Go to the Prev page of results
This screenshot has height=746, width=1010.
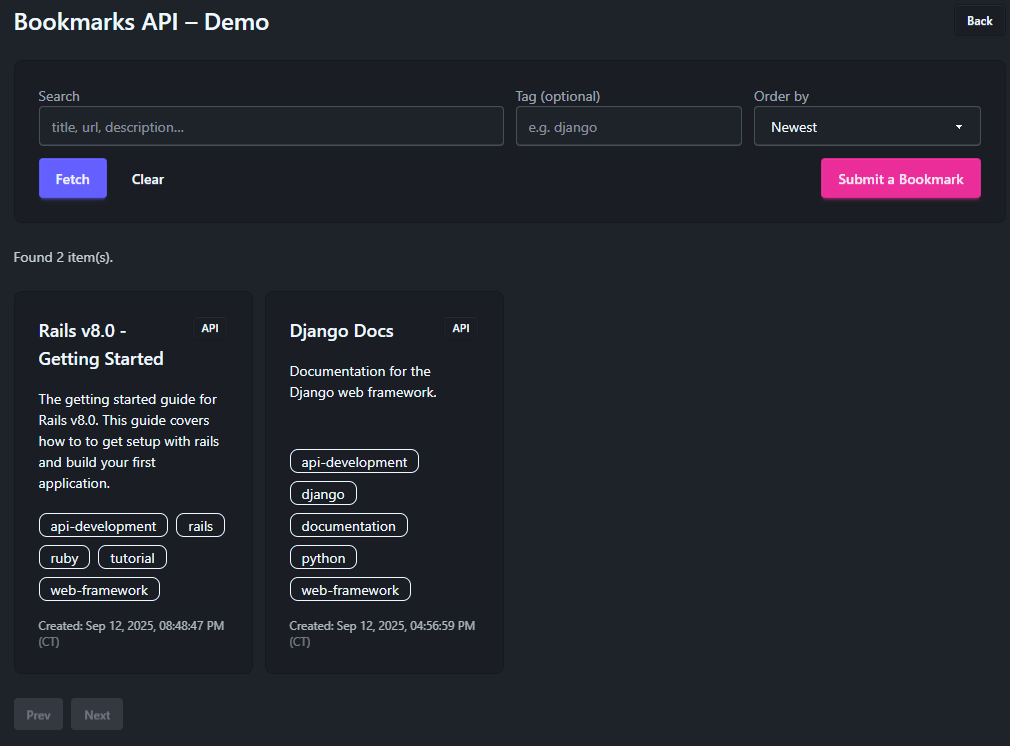tap(38, 715)
